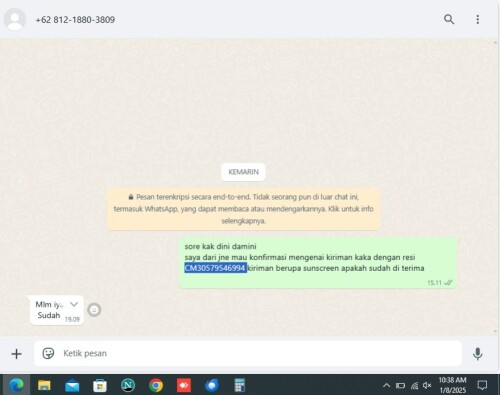Image resolution: width=500 pixels, height=395 pixels.
Task: Open the contact profile picture avatar
Action: tap(15, 19)
